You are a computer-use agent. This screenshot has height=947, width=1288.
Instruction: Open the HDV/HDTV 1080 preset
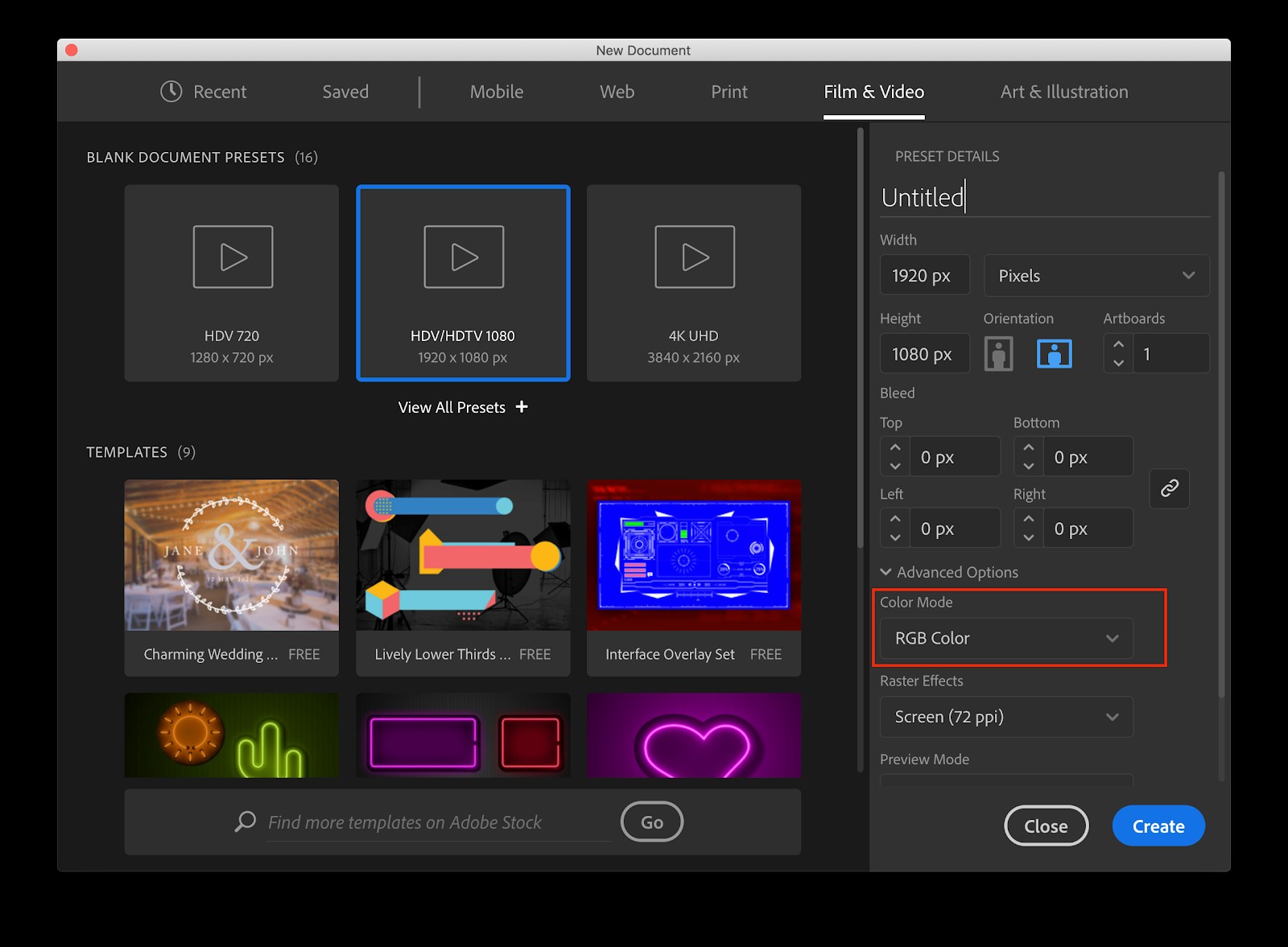[x=463, y=283]
